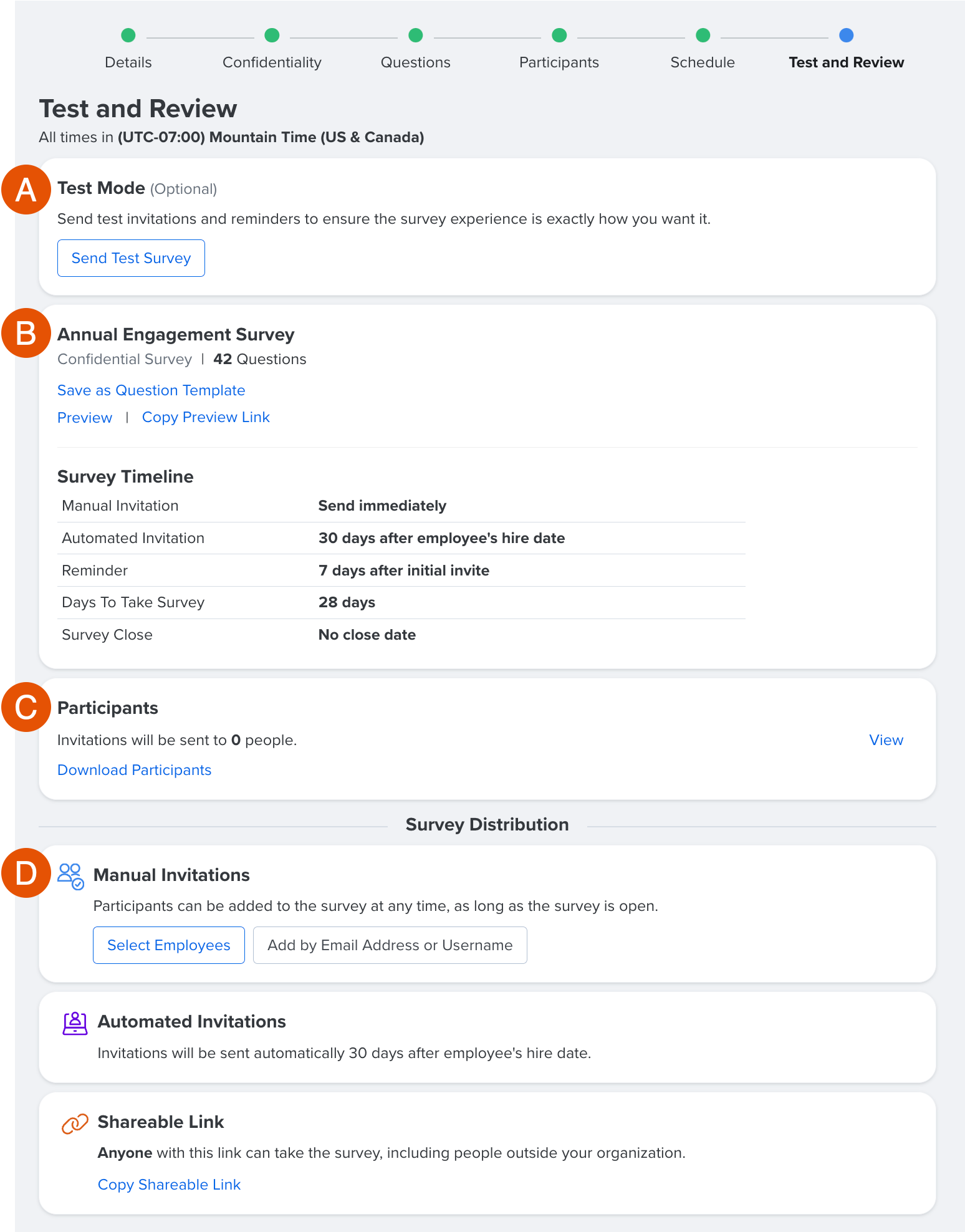The height and width of the screenshot is (1232, 965).
Task: Click the Shareable Link chain icon
Action: tap(75, 1124)
